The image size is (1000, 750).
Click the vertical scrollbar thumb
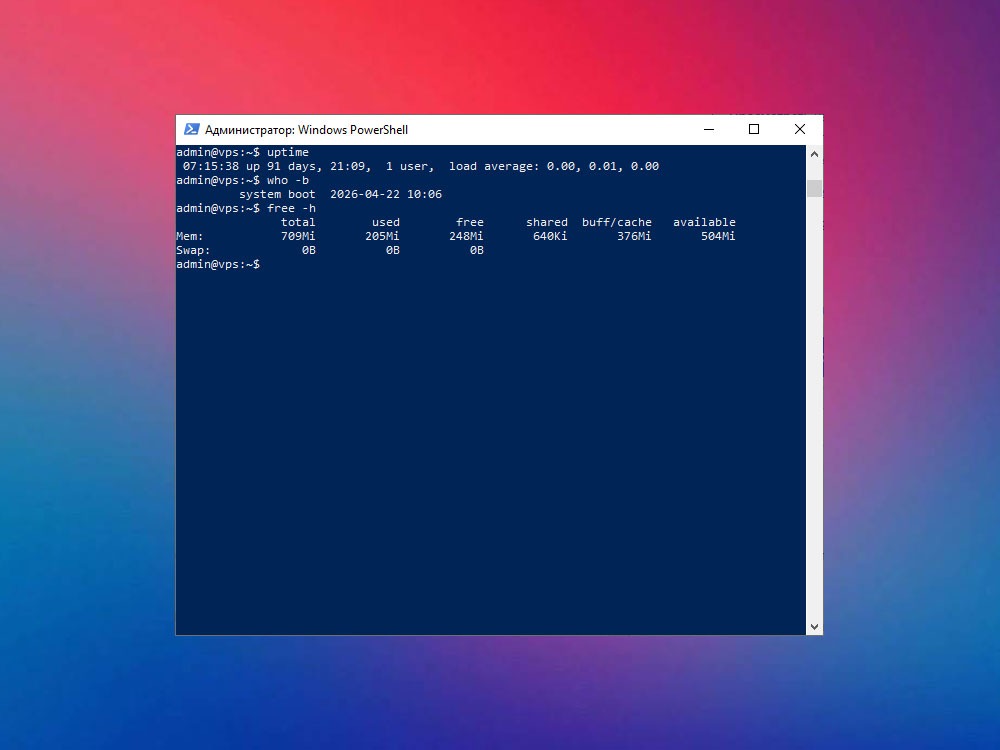pos(814,189)
